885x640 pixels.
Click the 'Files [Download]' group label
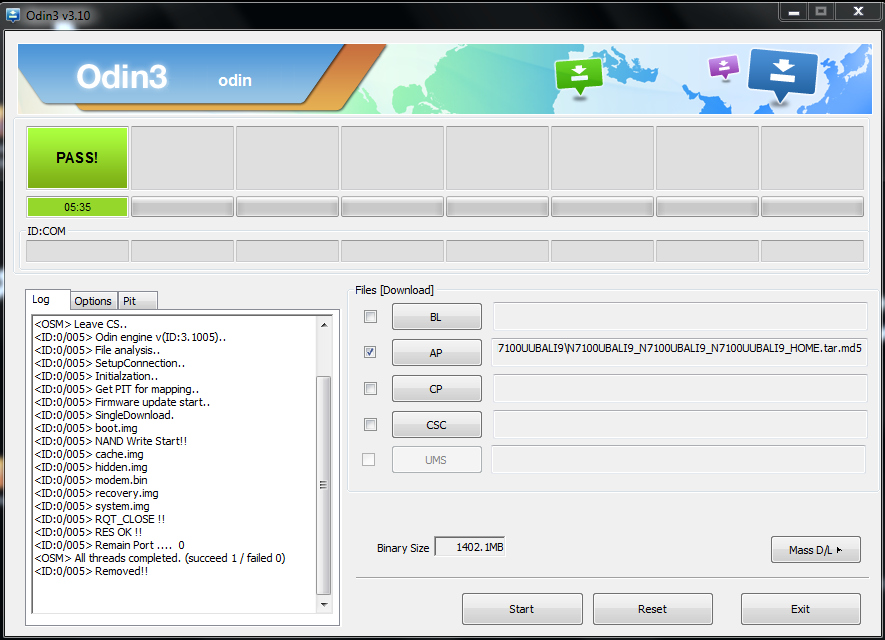[x=395, y=290]
